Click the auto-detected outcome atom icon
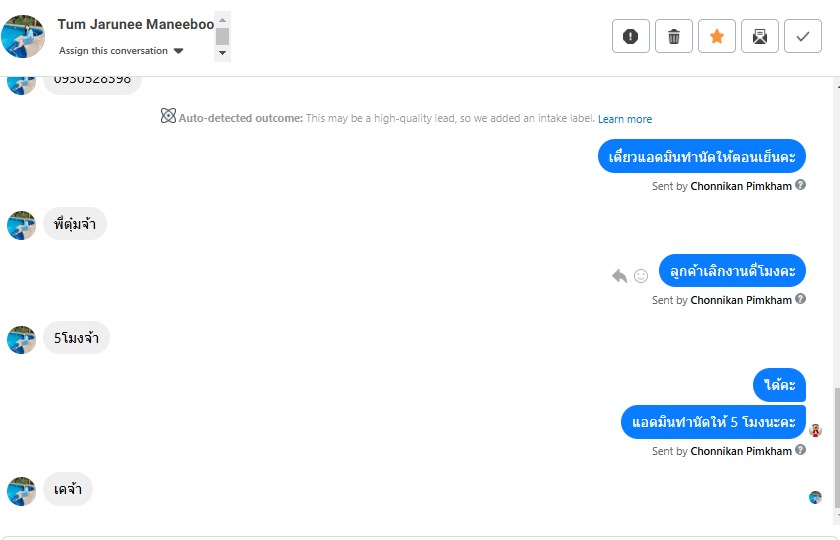 click(x=168, y=116)
